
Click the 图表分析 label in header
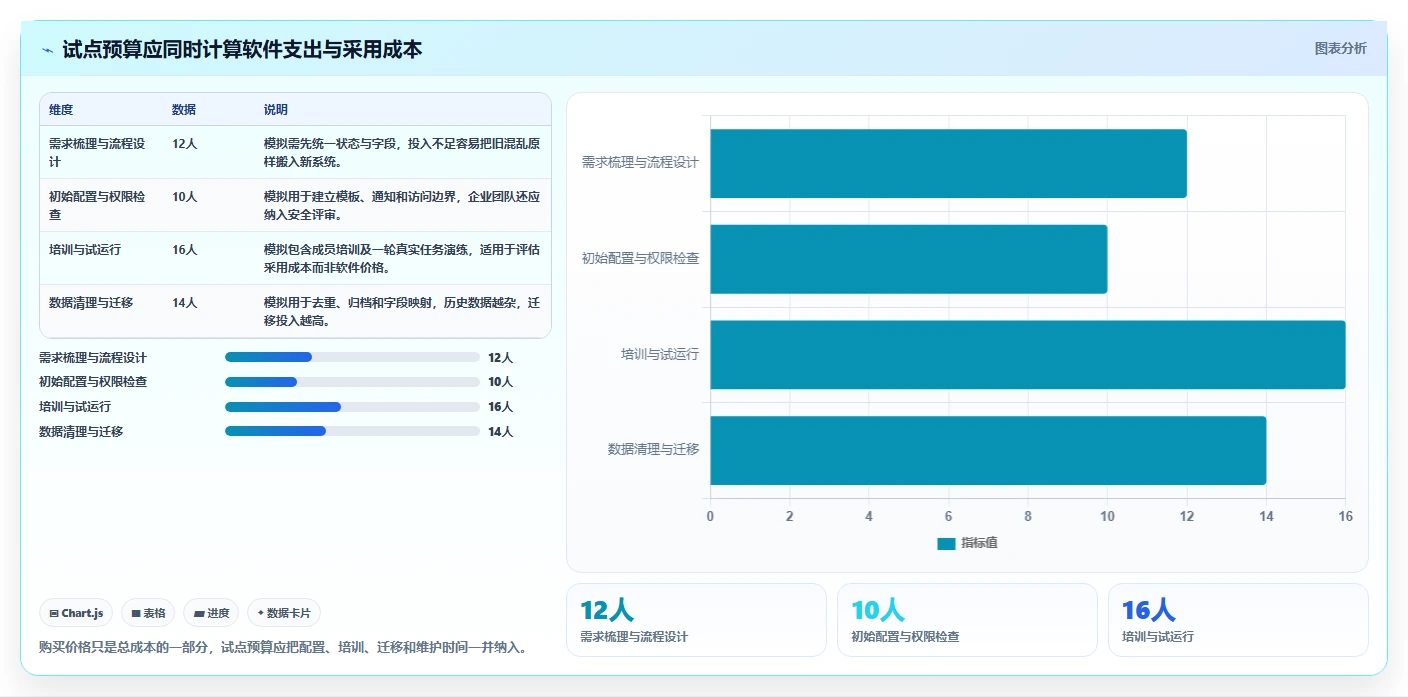tap(1340, 48)
